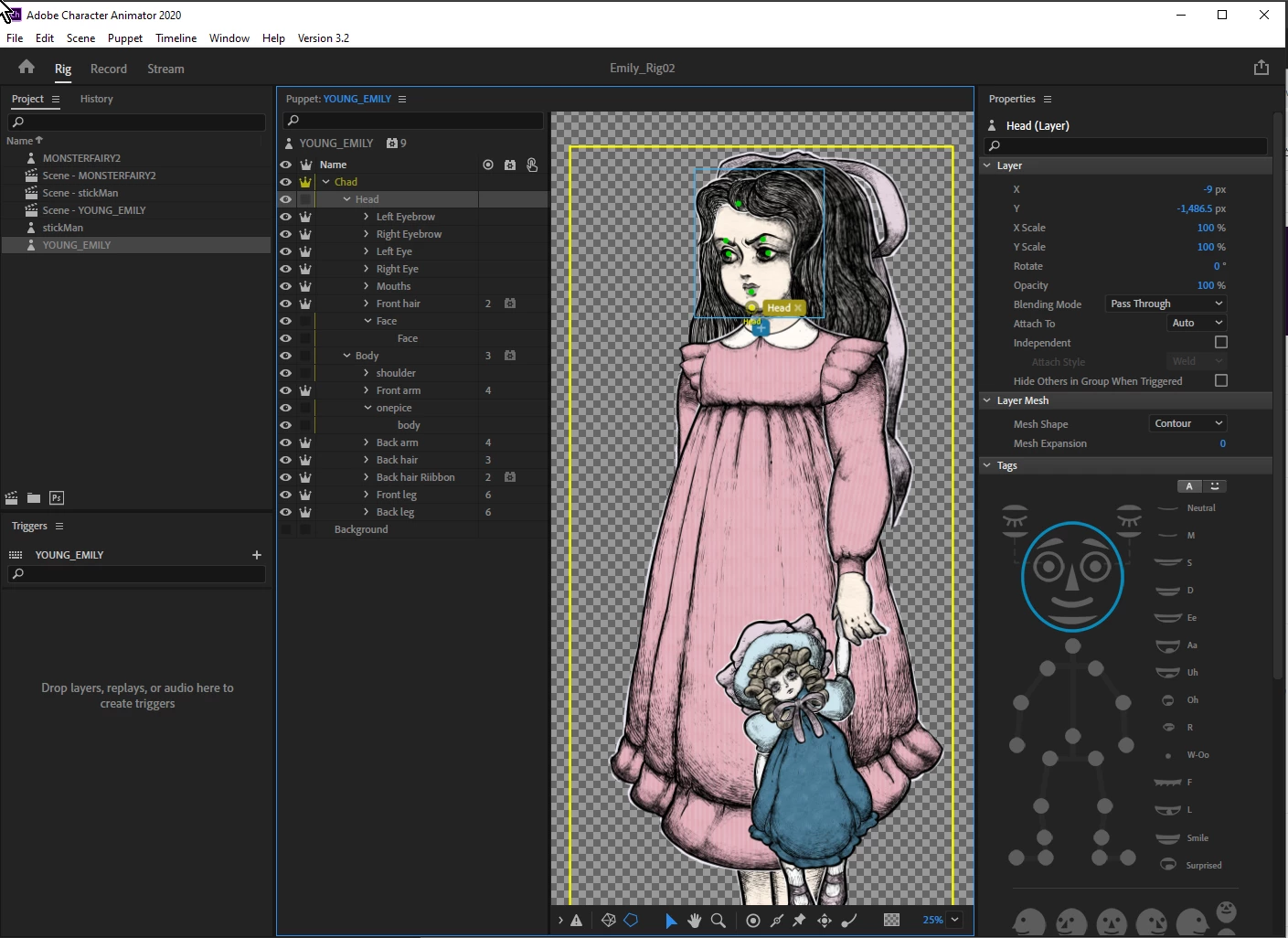1288x938 pixels.
Task: Collapse the Tags section
Action: [x=987, y=465]
